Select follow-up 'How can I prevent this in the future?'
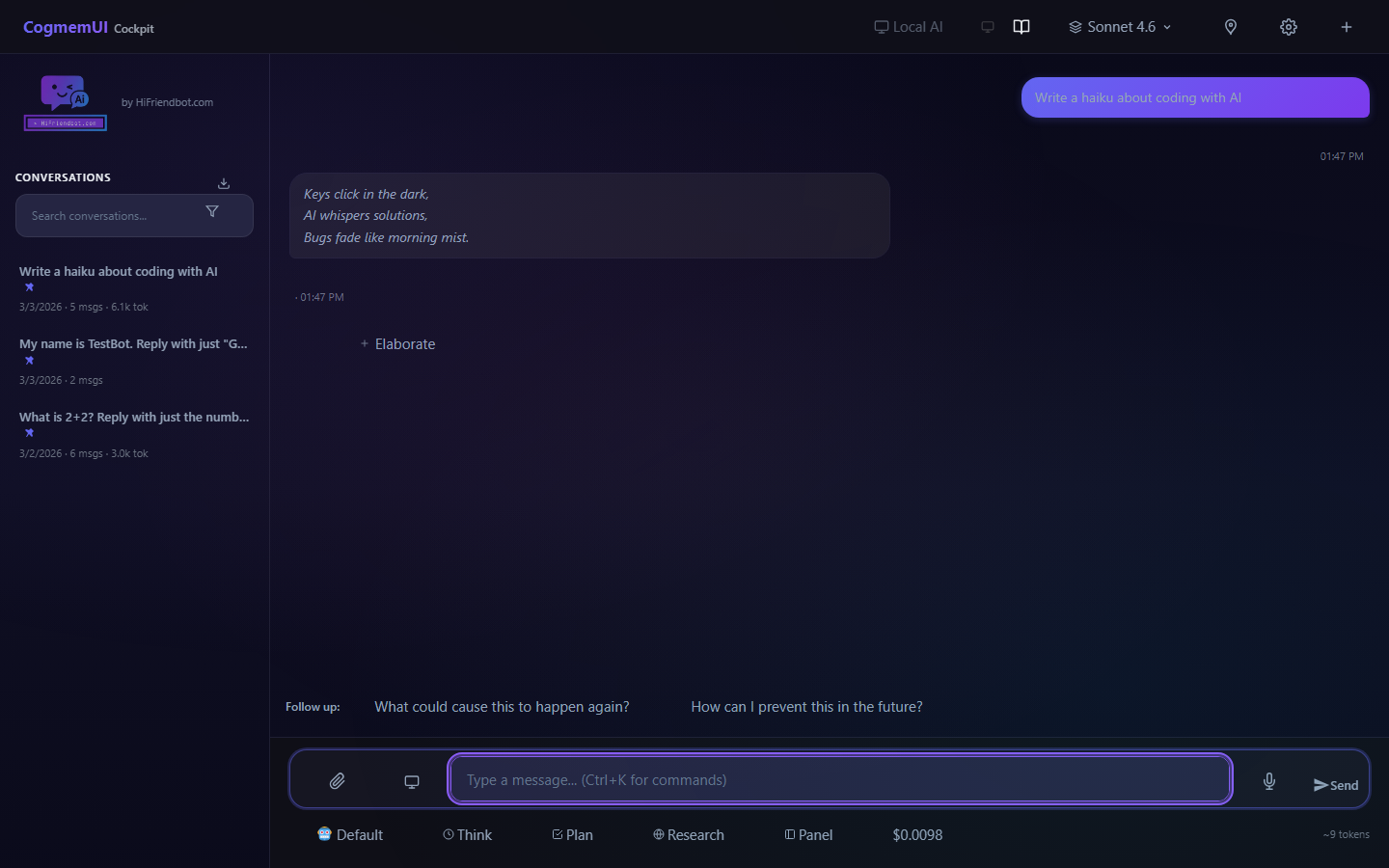This screenshot has width=1389, height=868. tap(806, 707)
